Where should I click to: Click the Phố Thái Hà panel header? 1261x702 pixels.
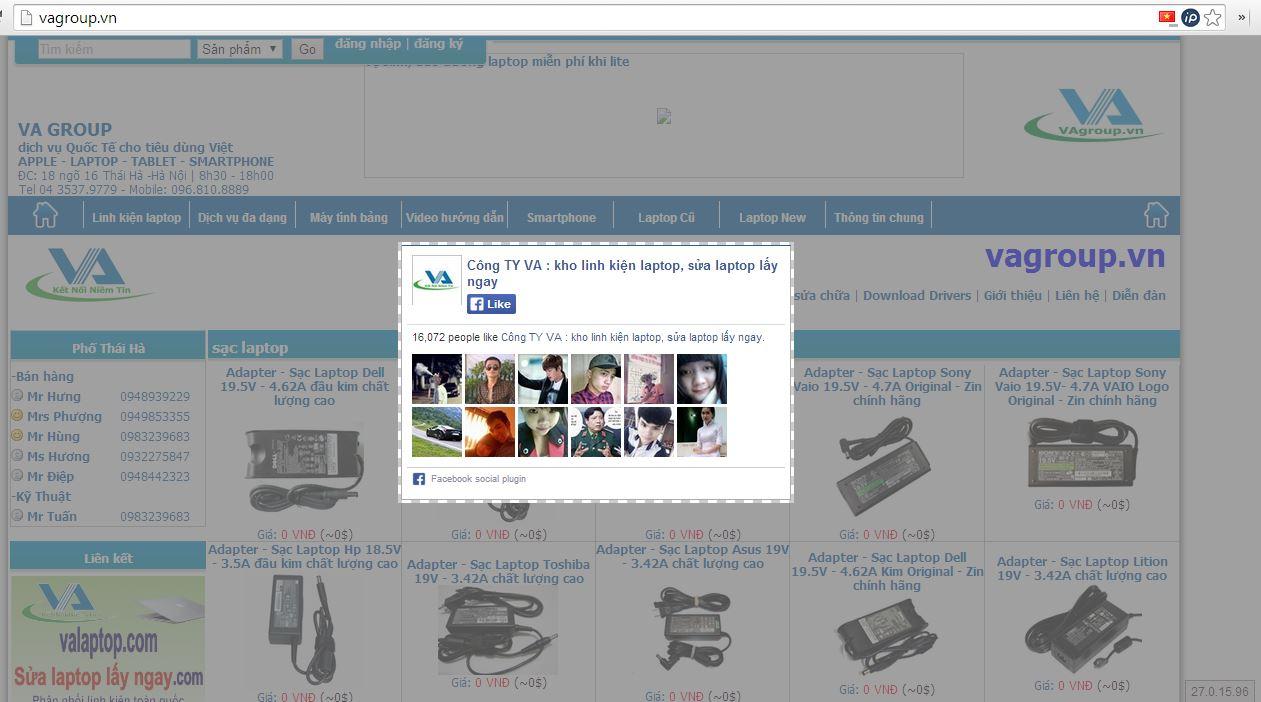tap(108, 348)
